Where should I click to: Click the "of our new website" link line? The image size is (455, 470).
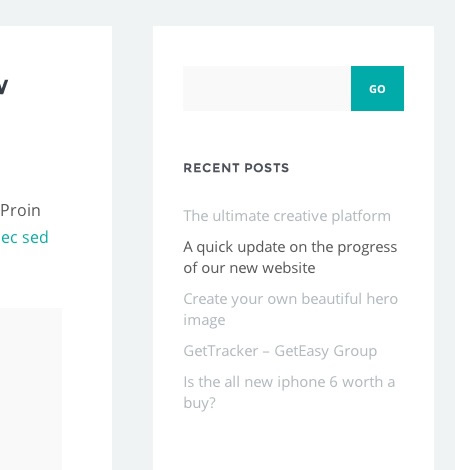click(x=249, y=268)
